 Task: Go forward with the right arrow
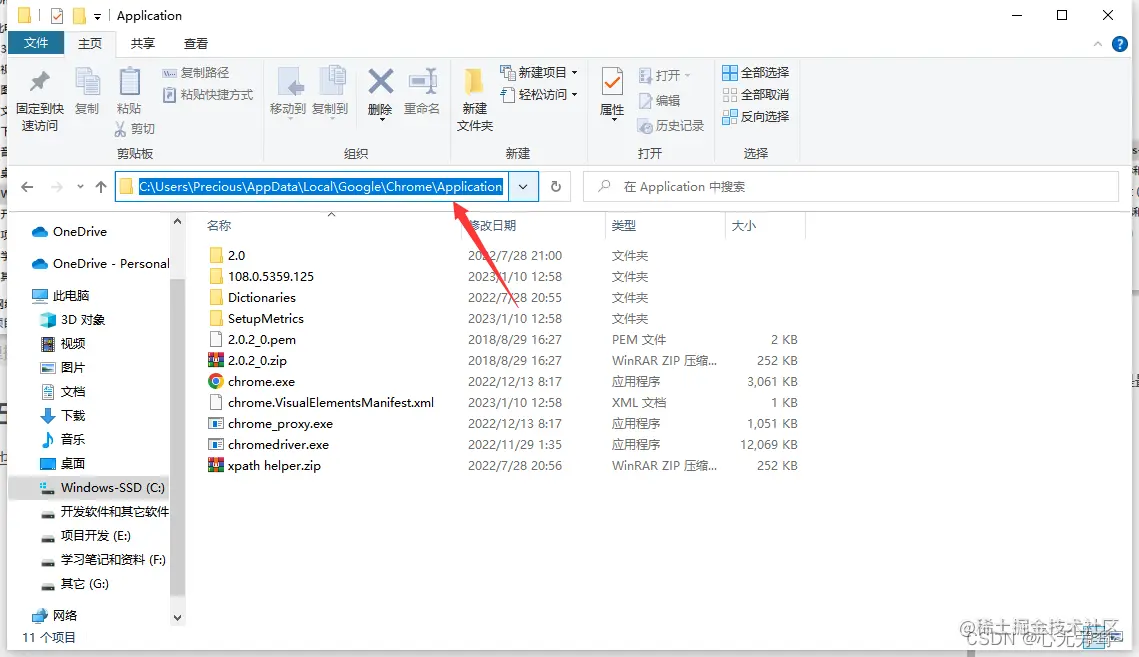click(57, 187)
